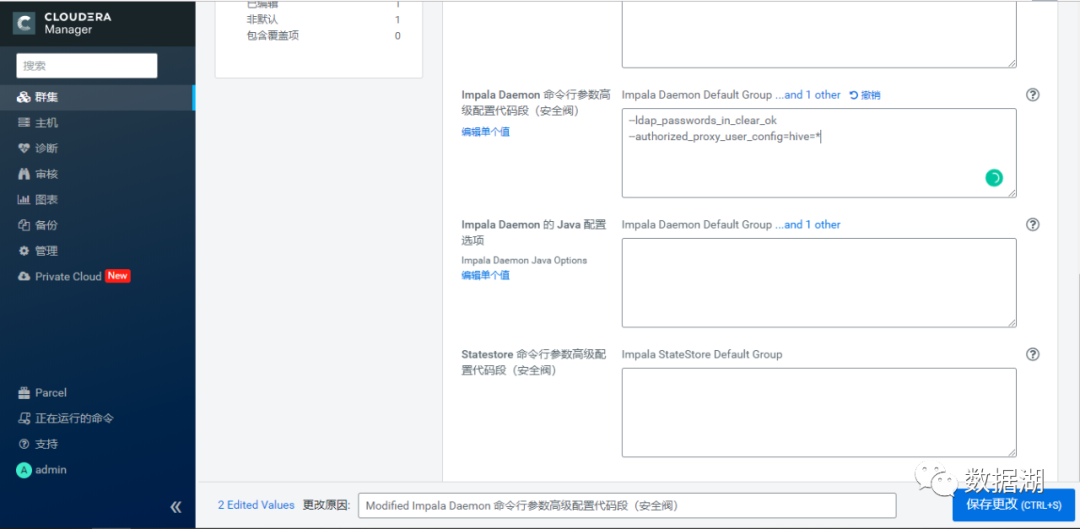
Task: Click the top partially visible textarea
Action: coord(819,34)
